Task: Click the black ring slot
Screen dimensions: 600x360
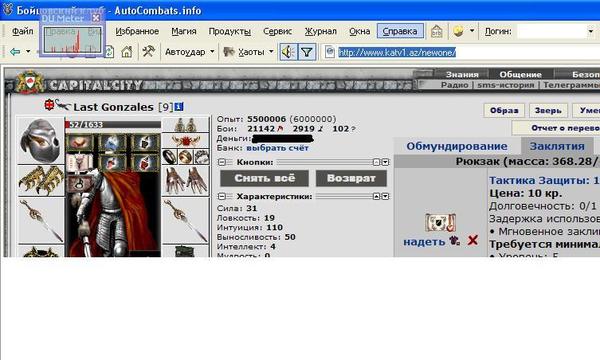Action: 170,156
